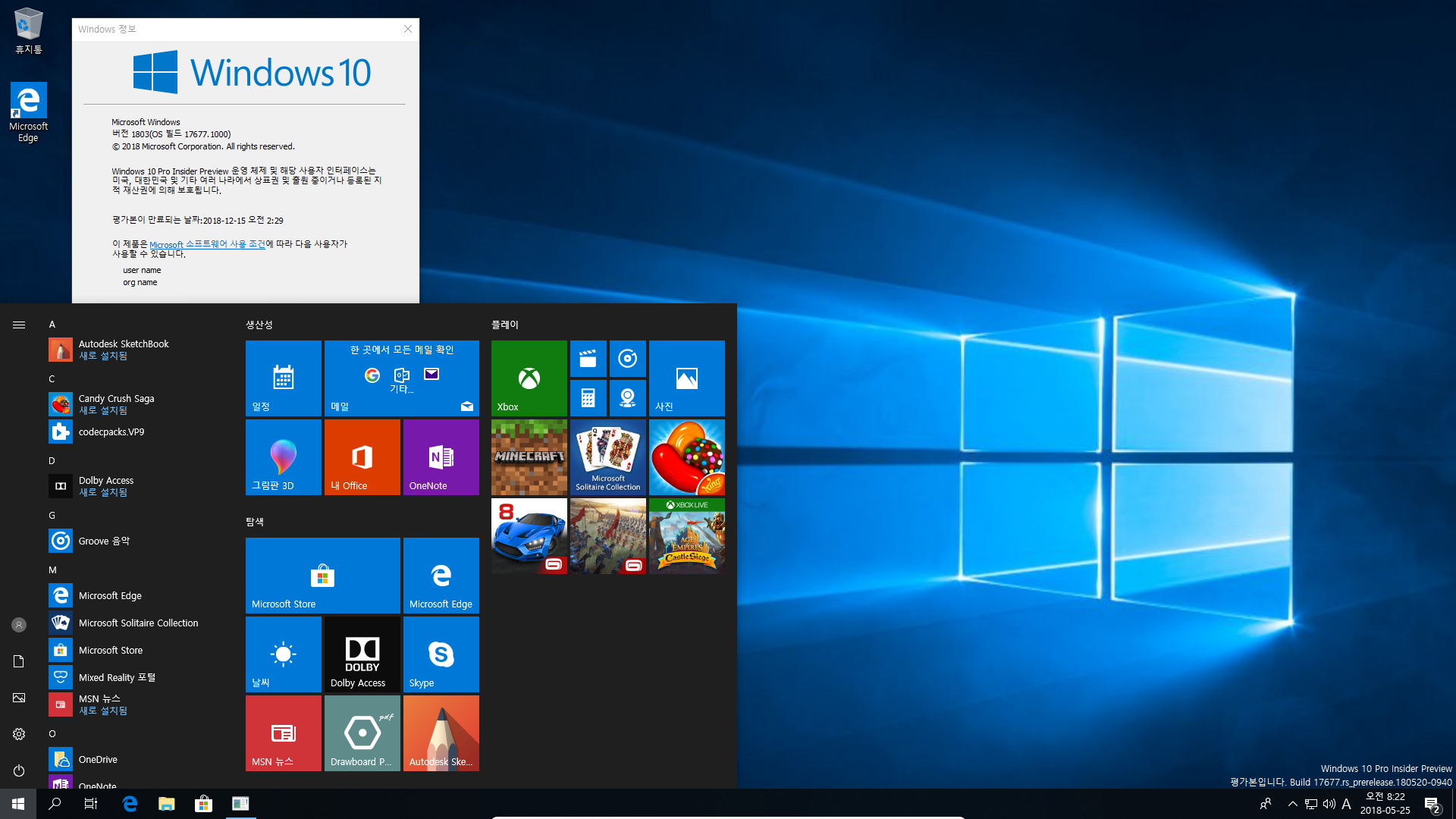The width and height of the screenshot is (1456, 819).
Task: Open the Microsoft Edge tile
Action: [441, 575]
